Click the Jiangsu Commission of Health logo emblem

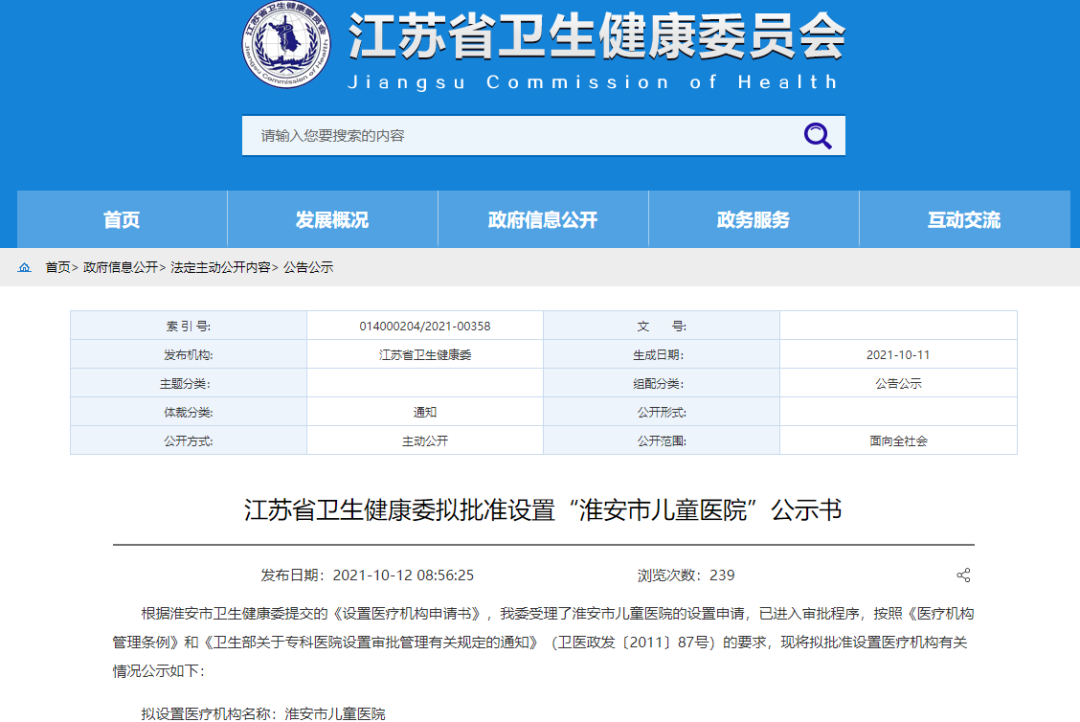(286, 45)
